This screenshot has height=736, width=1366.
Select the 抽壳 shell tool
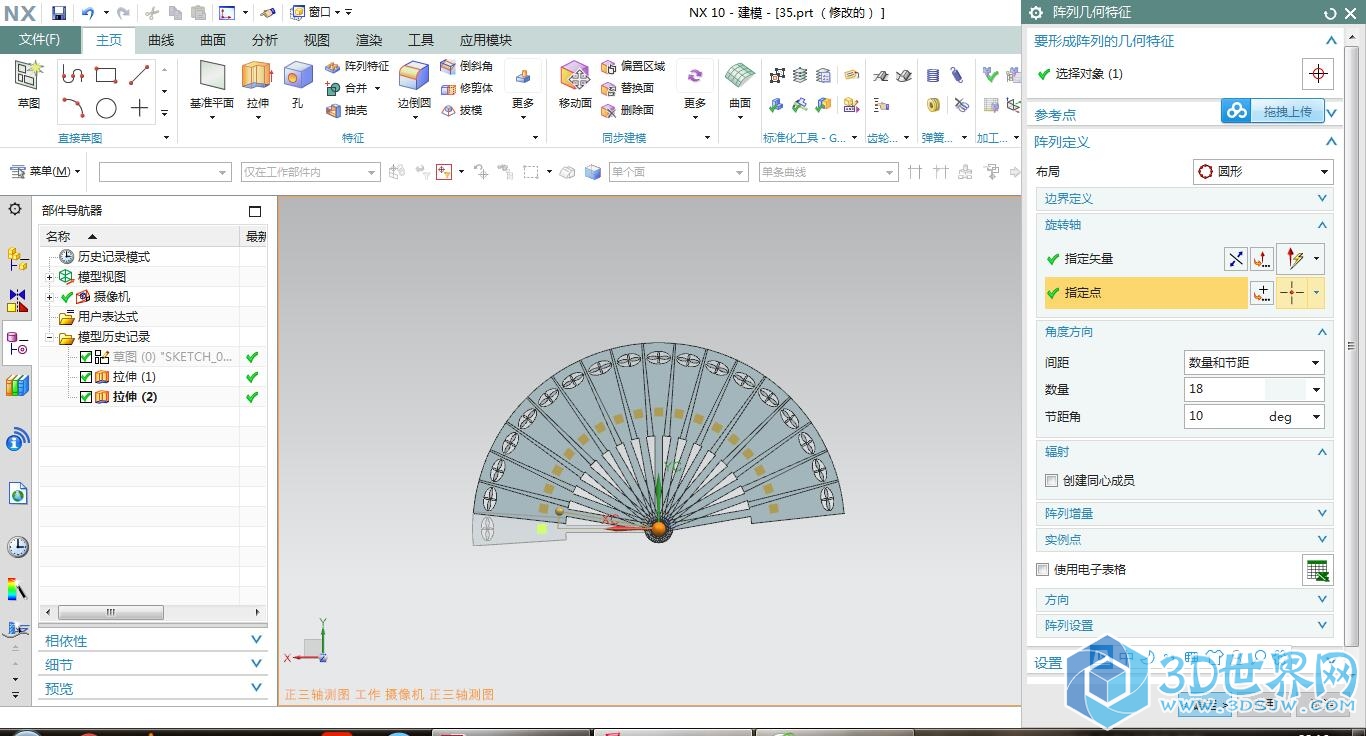click(347, 110)
